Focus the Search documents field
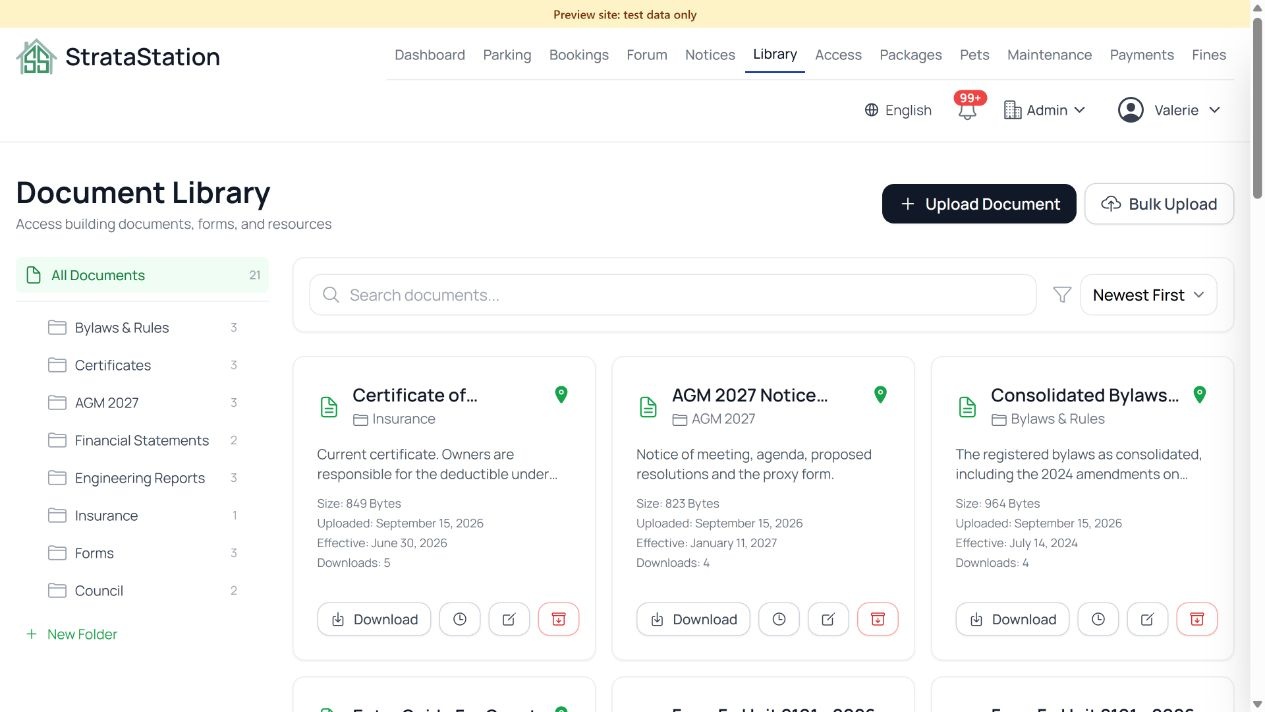The image size is (1265, 712). (673, 295)
